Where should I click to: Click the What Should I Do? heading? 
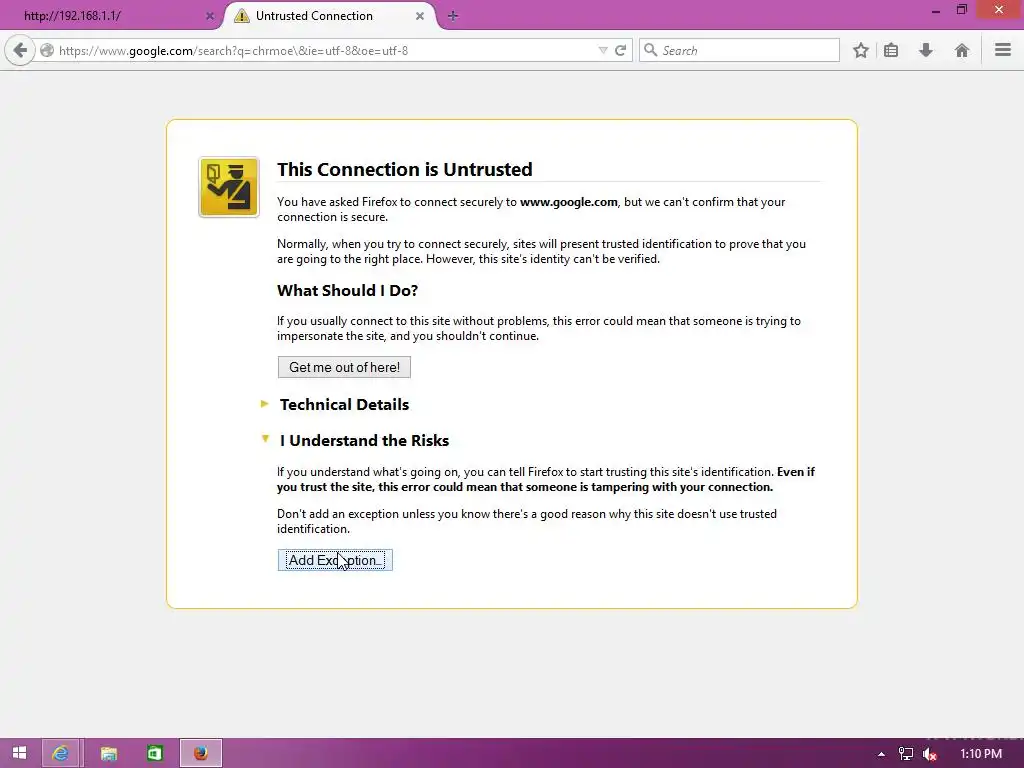click(347, 291)
